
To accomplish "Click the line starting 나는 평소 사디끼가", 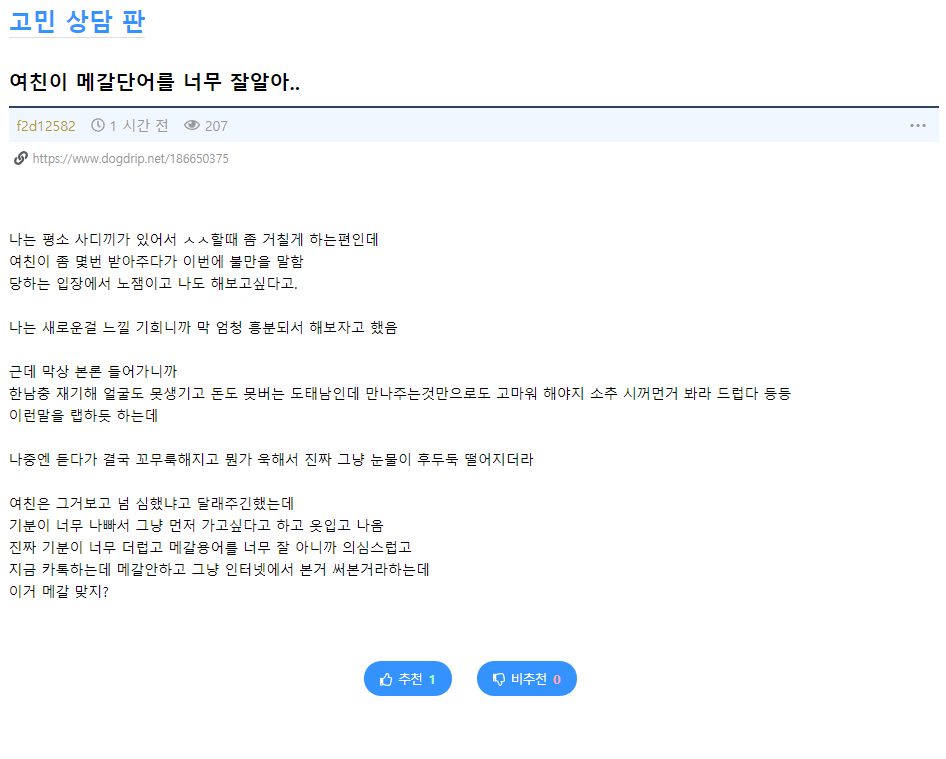I will point(194,240).
